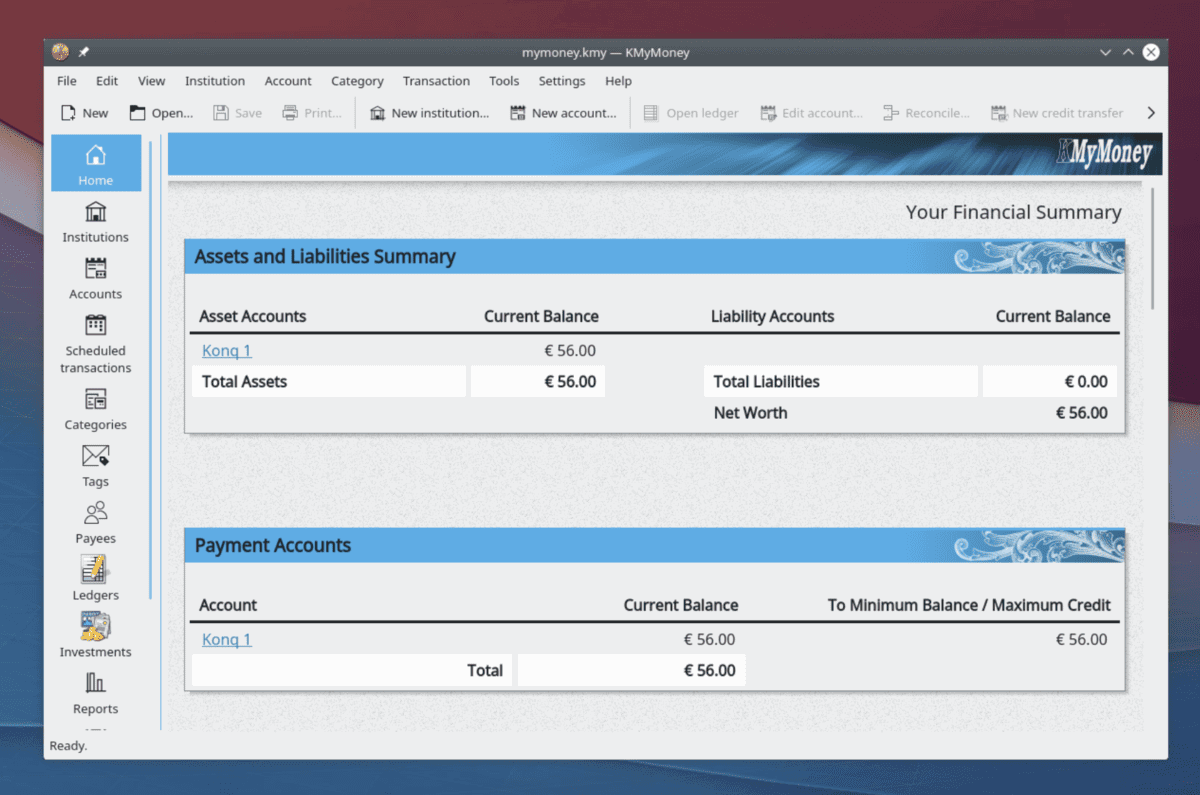Click the 'Asset Accounts' column header
Screen dimensions: 1200x795
[x=253, y=317]
